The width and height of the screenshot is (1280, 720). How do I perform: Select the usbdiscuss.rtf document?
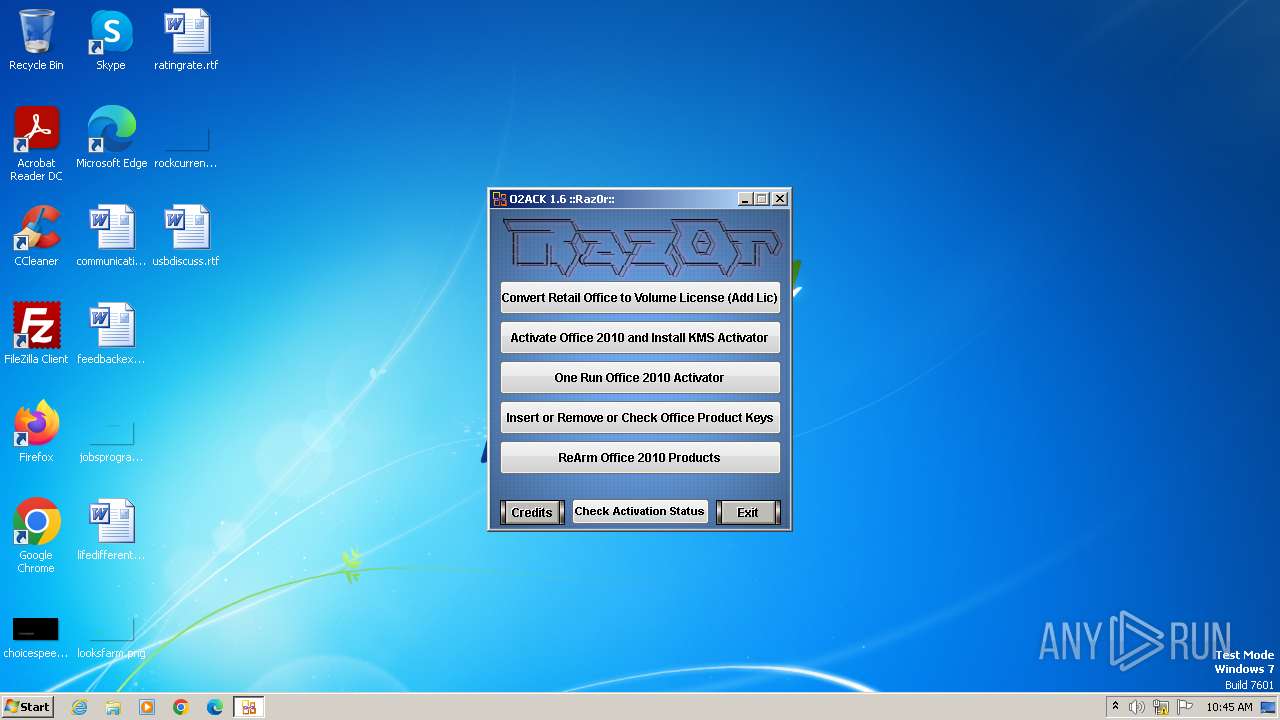click(x=186, y=236)
